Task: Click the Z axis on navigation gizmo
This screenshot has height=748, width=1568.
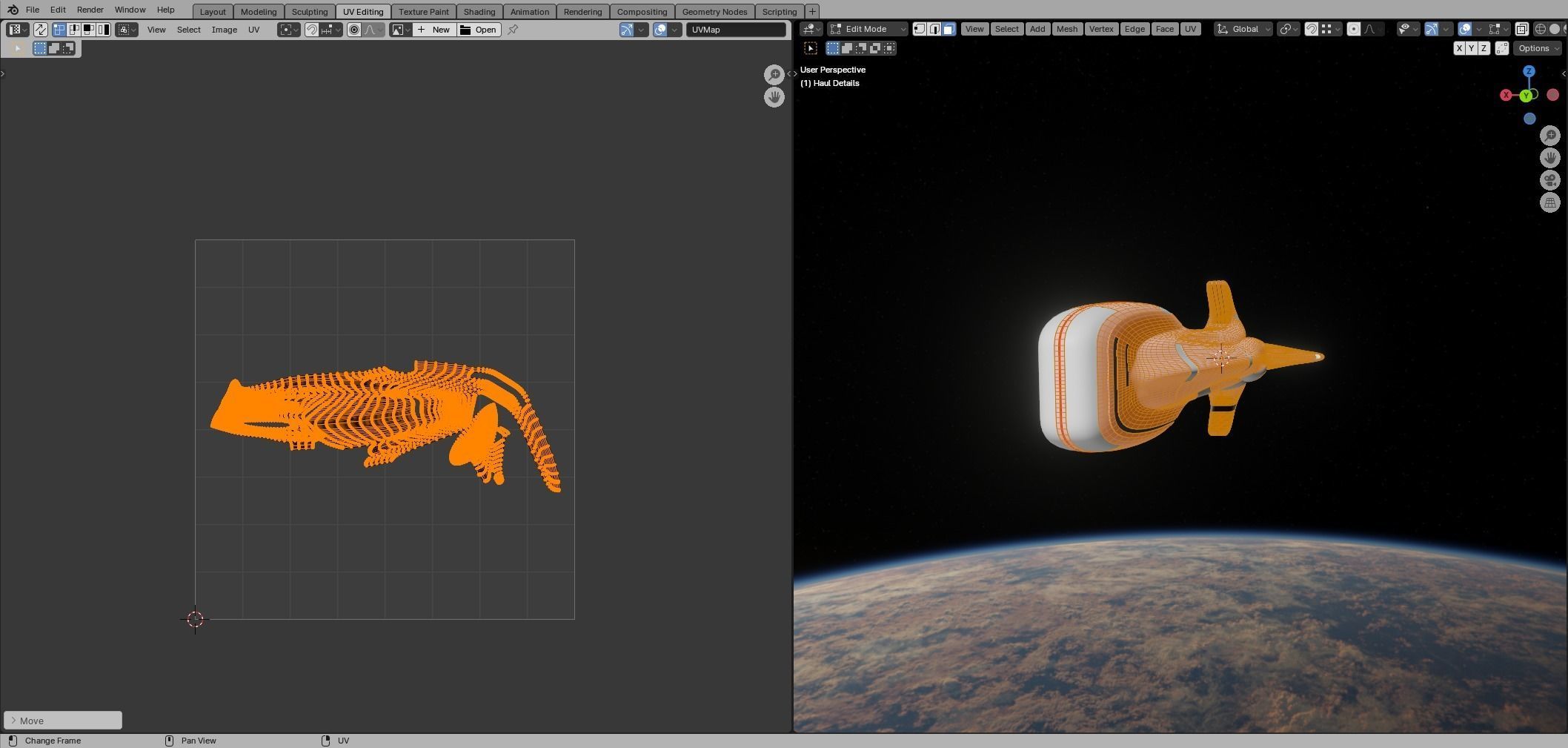Action: (1529, 71)
